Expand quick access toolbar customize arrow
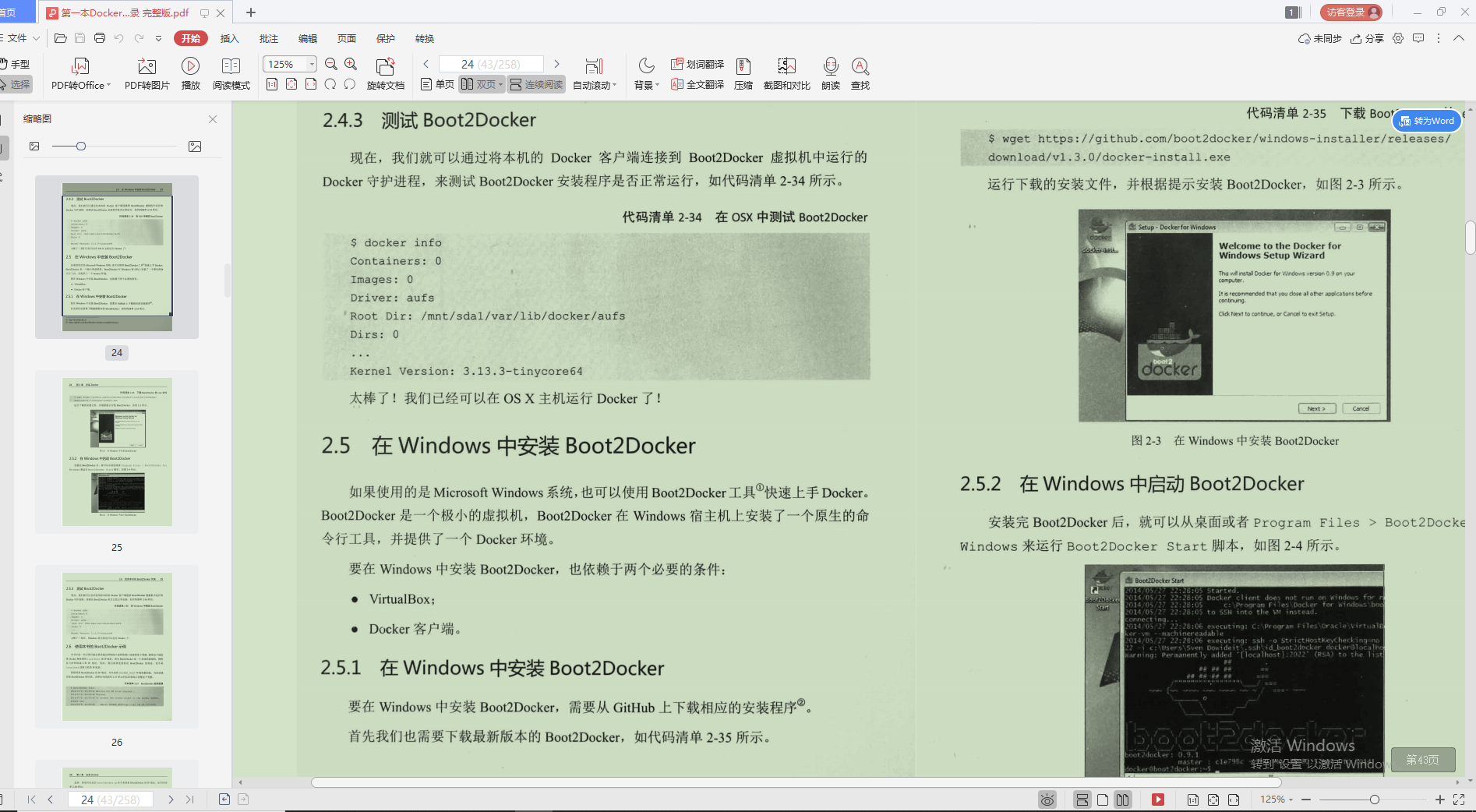The width and height of the screenshot is (1476, 812). pos(159,38)
